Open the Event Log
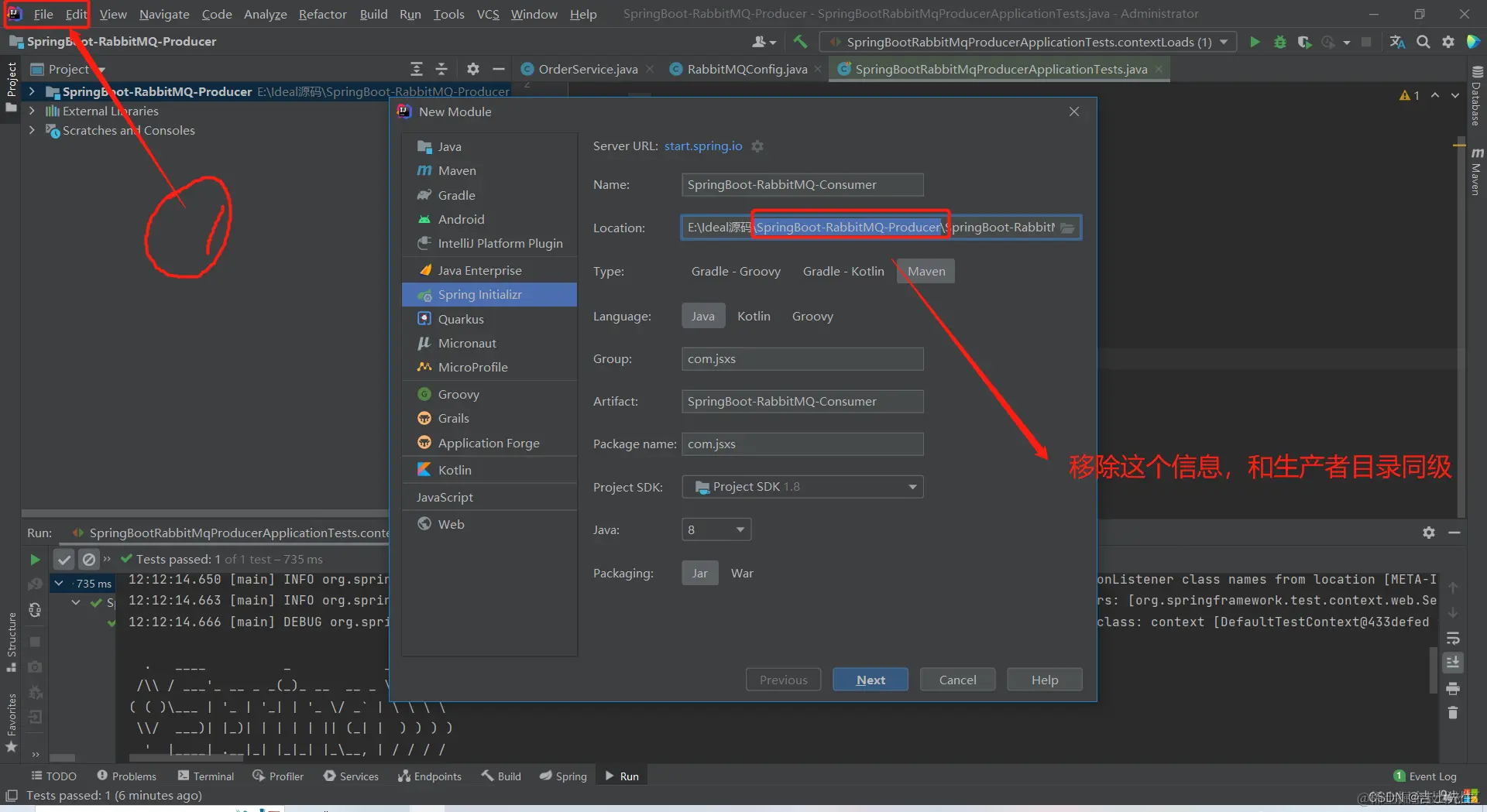Image resolution: width=1487 pixels, height=812 pixels. tap(1425, 776)
